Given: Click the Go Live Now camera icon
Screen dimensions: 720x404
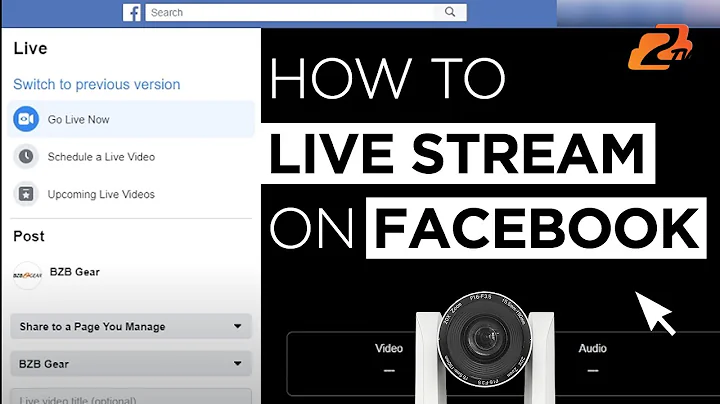Looking at the screenshot, I should 26,119.
